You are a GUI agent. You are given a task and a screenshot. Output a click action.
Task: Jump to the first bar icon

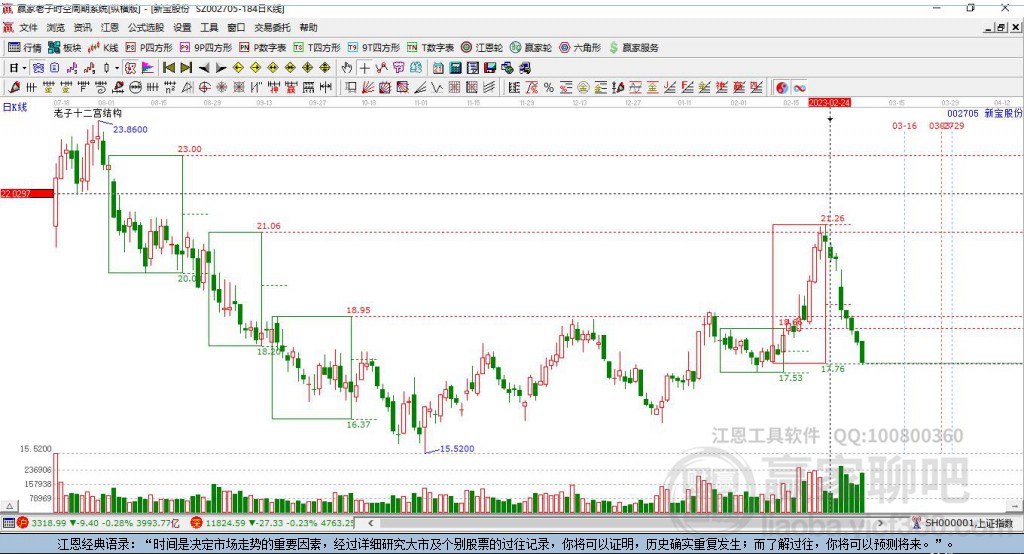(168, 68)
